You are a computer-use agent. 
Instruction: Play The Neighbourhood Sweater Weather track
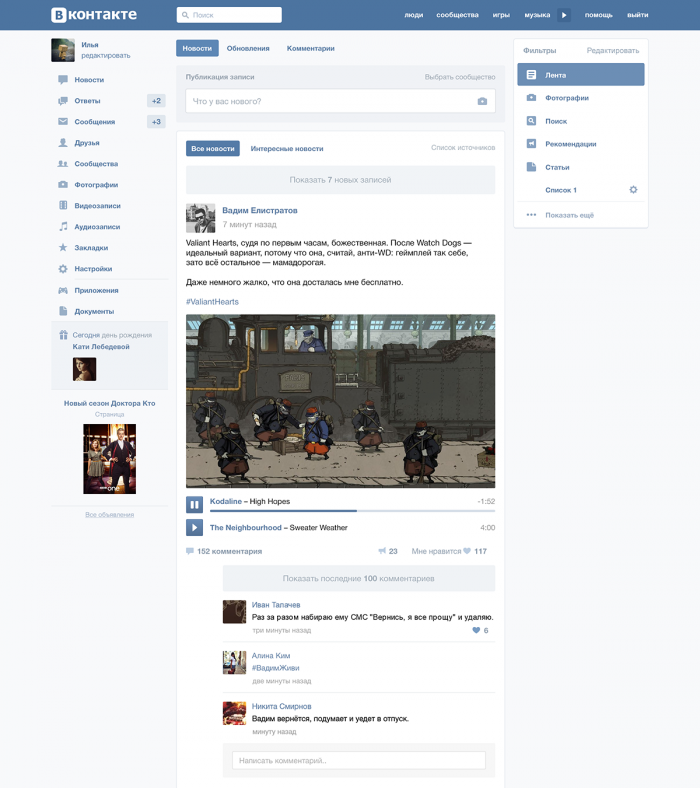click(194, 528)
